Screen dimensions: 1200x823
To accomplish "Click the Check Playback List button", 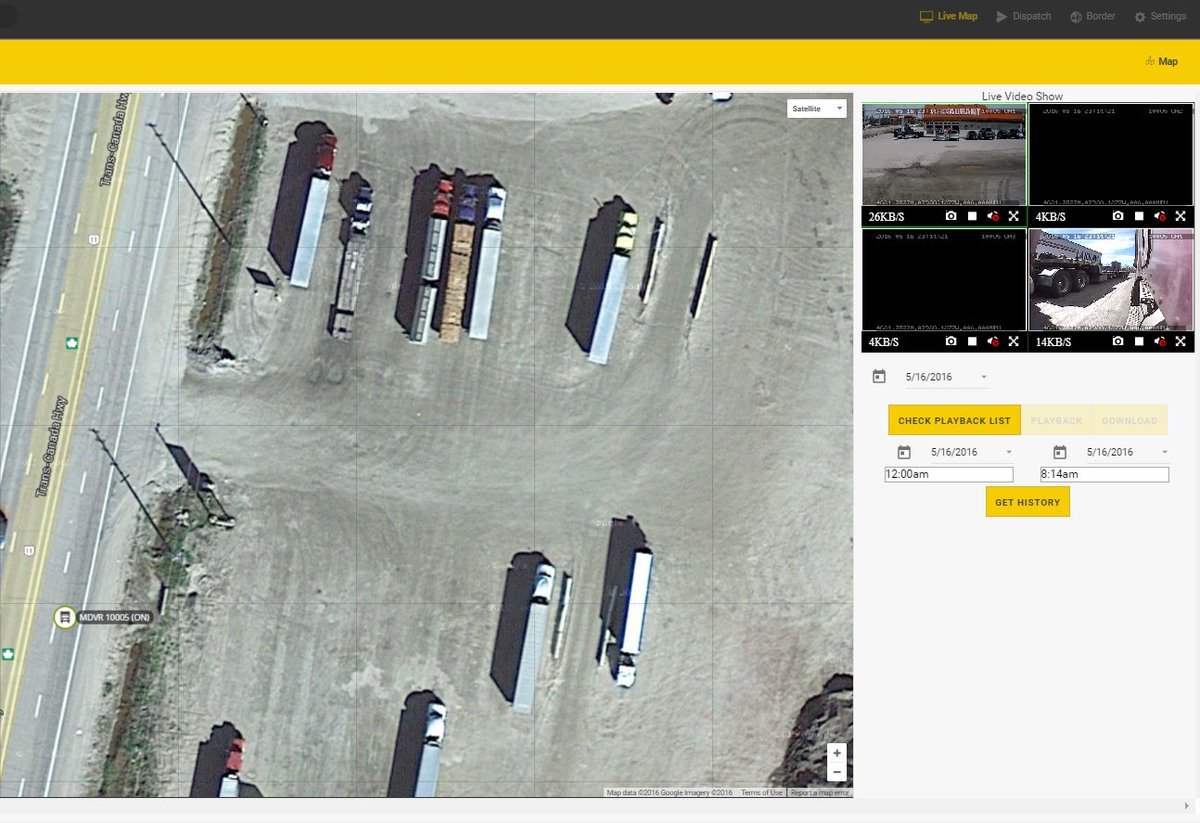I will coord(954,420).
